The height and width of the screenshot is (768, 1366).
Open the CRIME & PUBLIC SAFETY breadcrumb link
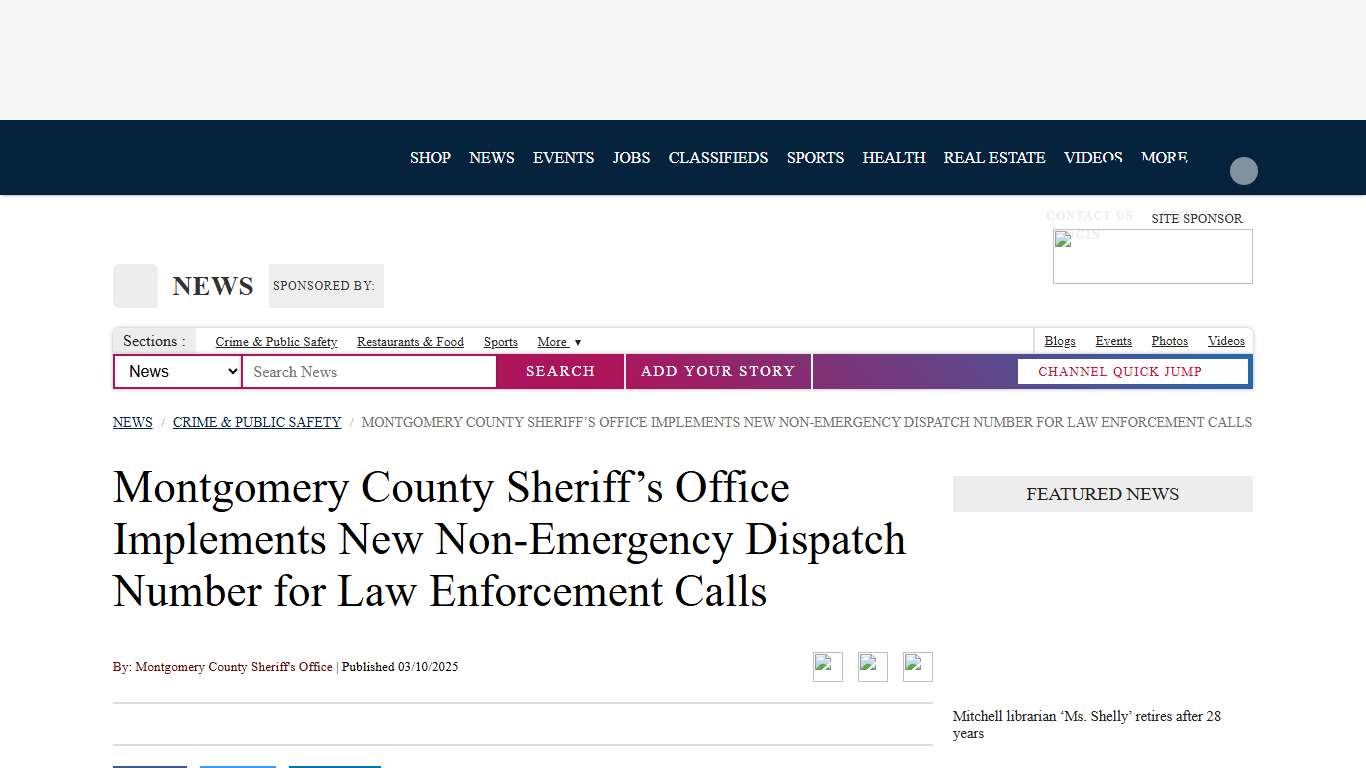click(256, 422)
